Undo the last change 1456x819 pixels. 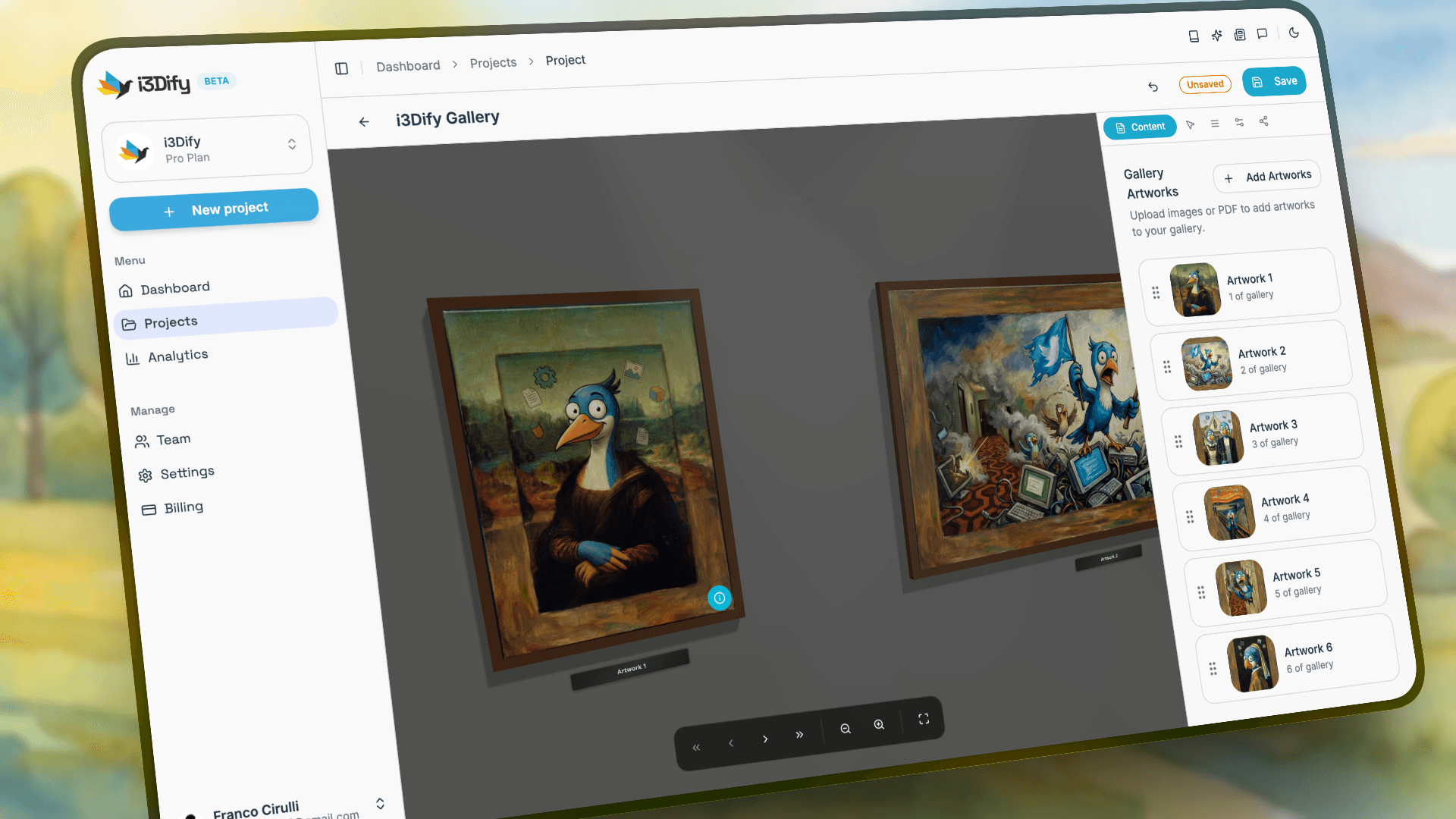coord(1153,86)
